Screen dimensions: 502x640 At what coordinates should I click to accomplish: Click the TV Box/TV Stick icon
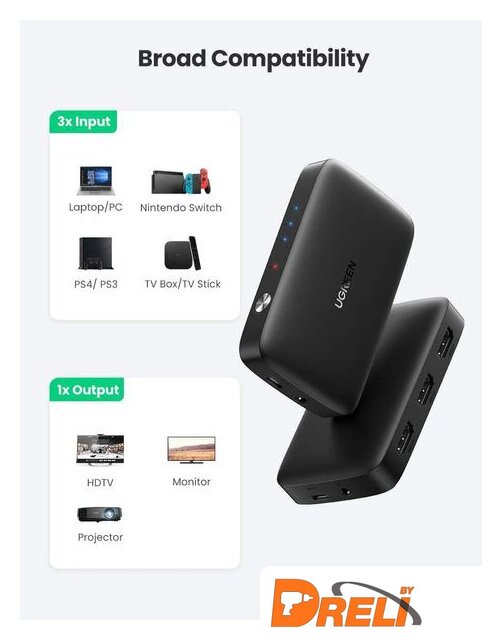coord(182,253)
